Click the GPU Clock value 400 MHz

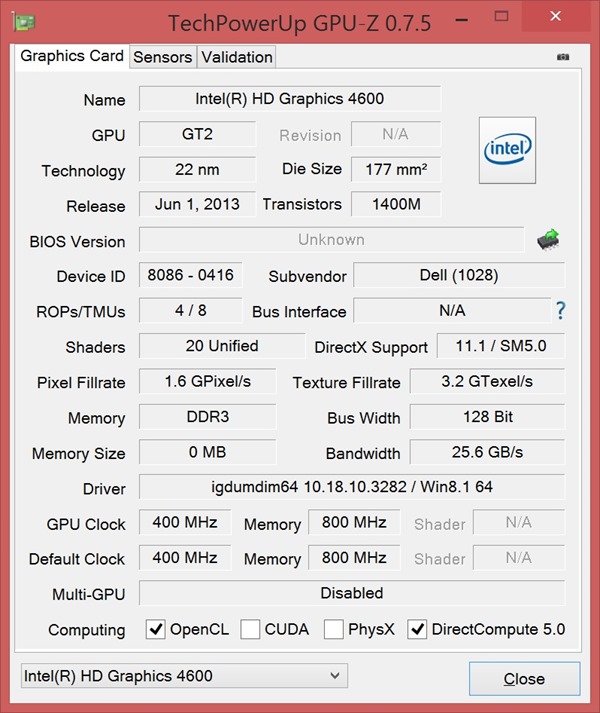[x=185, y=522]
